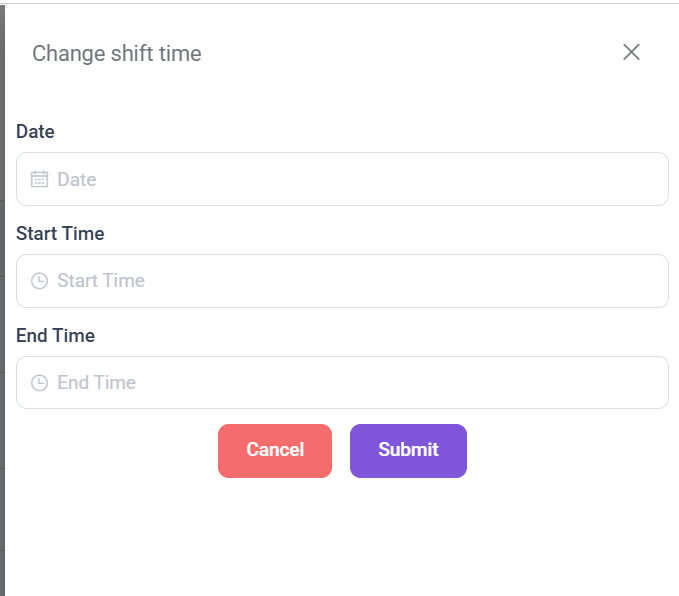Click the Date placeholder text
This screenshot has height=596, width=679.
coord(77,180)
